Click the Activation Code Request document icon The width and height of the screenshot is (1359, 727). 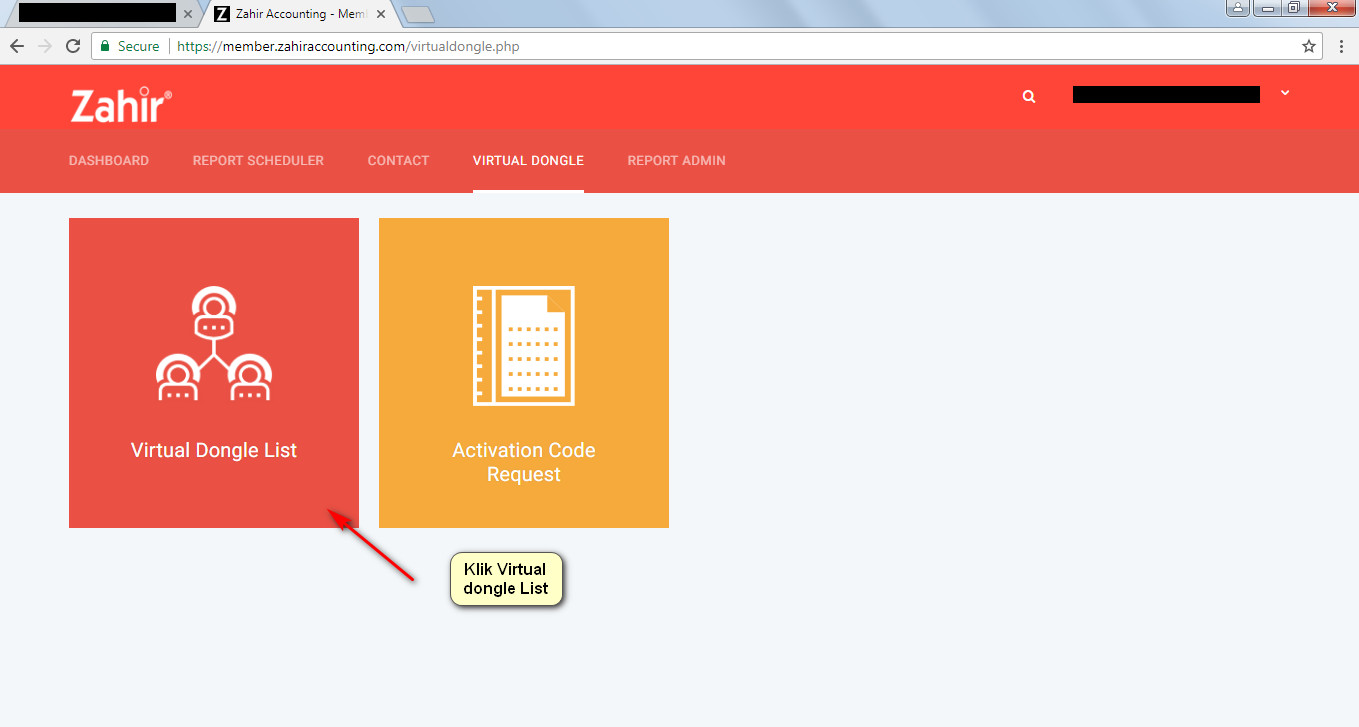523,345
